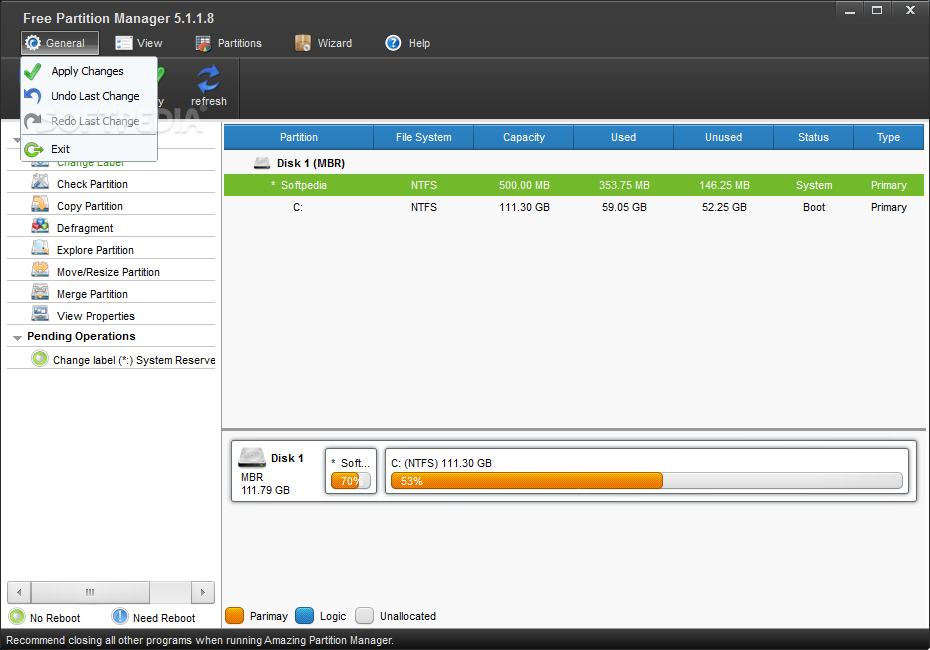930x650 pixels.
Task: Click left arrow of sidebar scrollbar
Action: point(19,592)
